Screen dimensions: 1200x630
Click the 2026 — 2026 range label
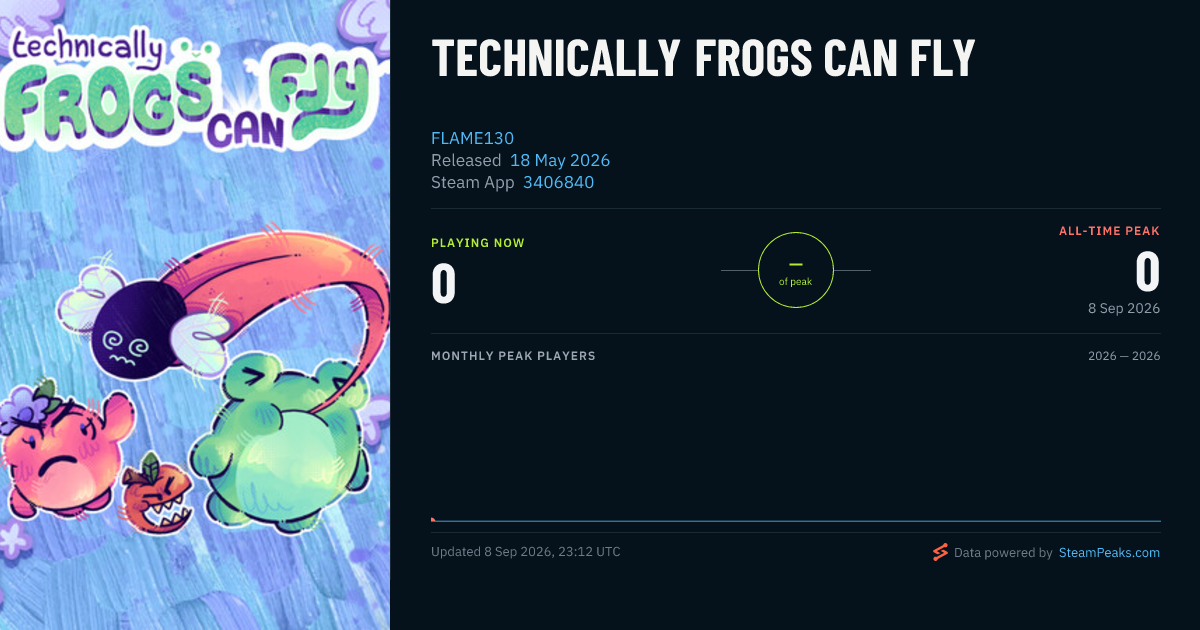click(1124, 356)
